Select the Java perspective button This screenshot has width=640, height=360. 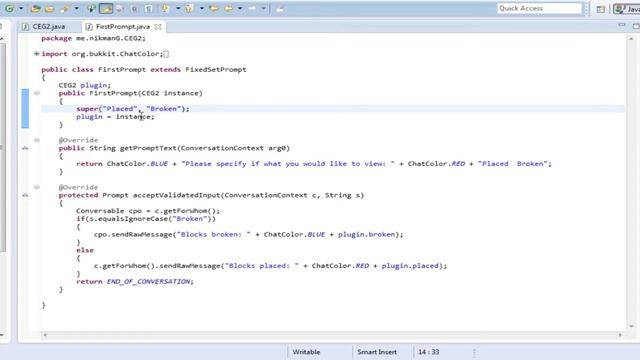point(627,9)
